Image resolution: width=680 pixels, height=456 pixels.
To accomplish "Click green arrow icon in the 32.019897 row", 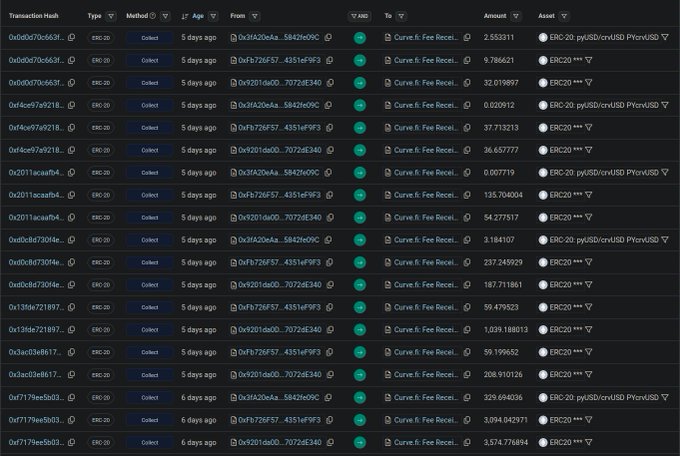I will coord(359,82).
